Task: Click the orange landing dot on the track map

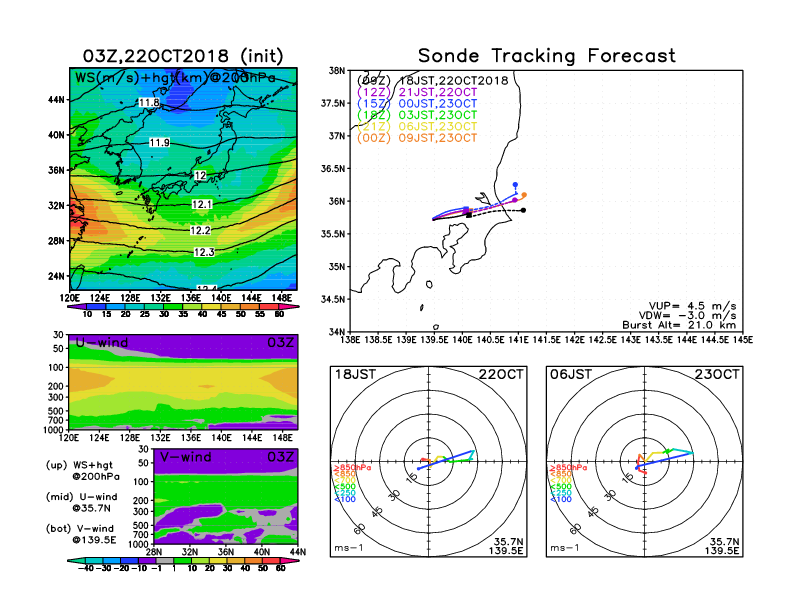Action: click(x=524, y=195)
